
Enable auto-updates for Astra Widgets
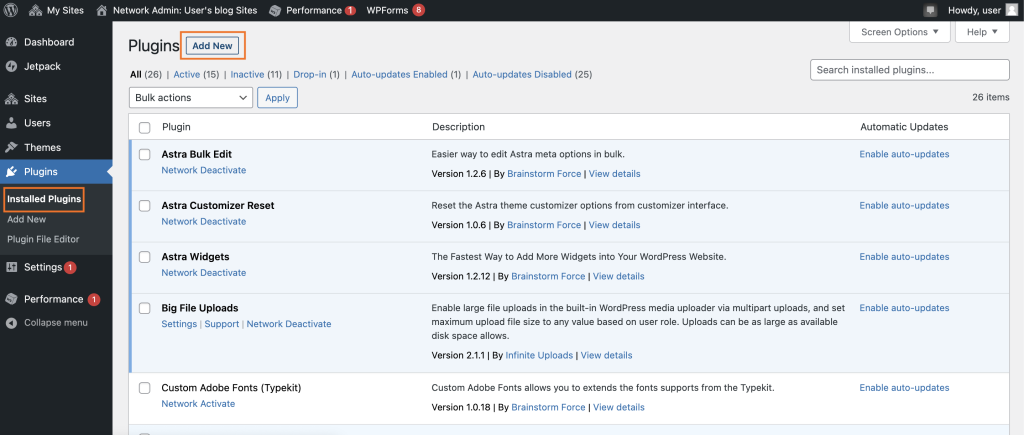[904, 257]
